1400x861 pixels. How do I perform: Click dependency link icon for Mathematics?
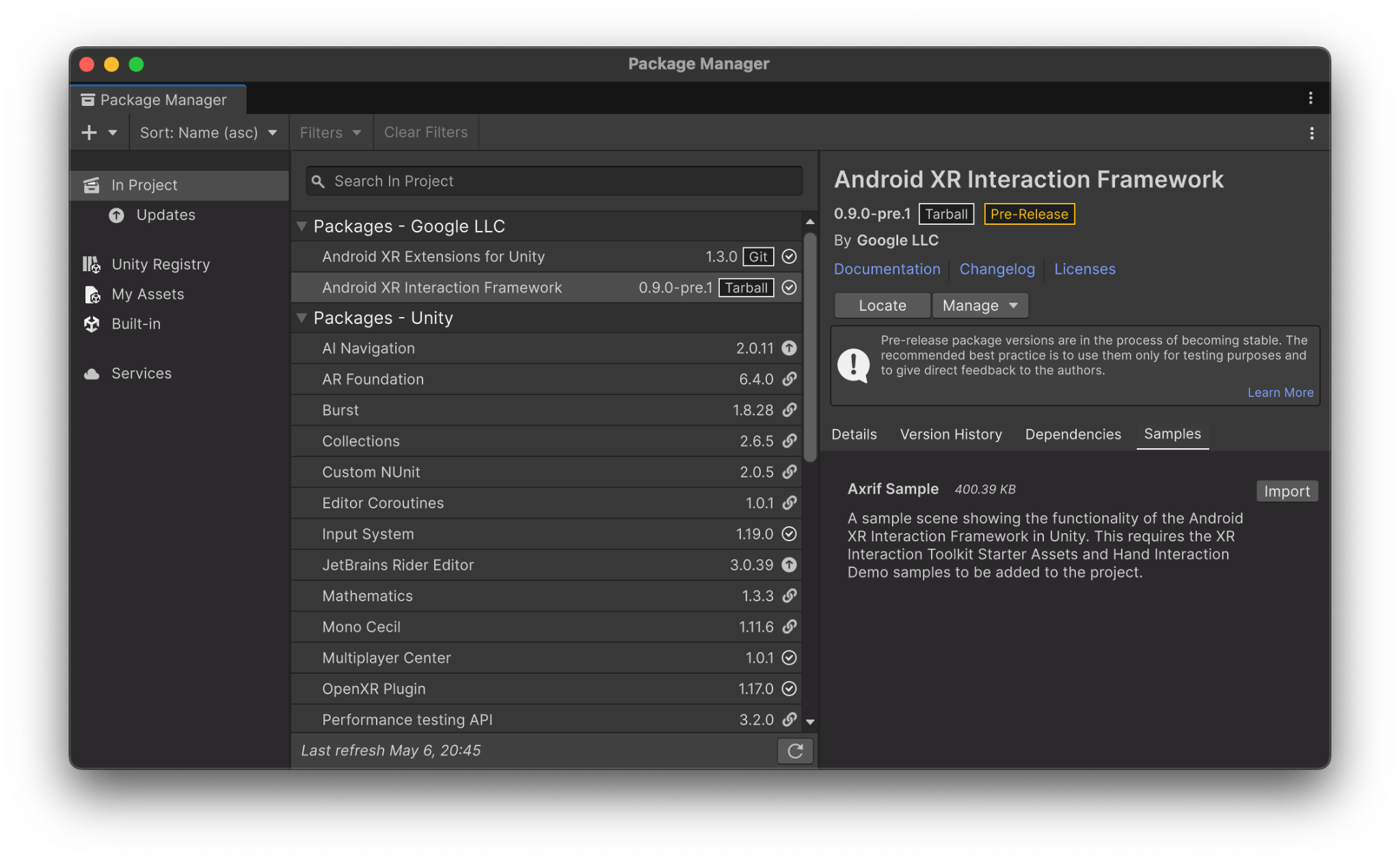pyautogui.click(x=789, y=596)
